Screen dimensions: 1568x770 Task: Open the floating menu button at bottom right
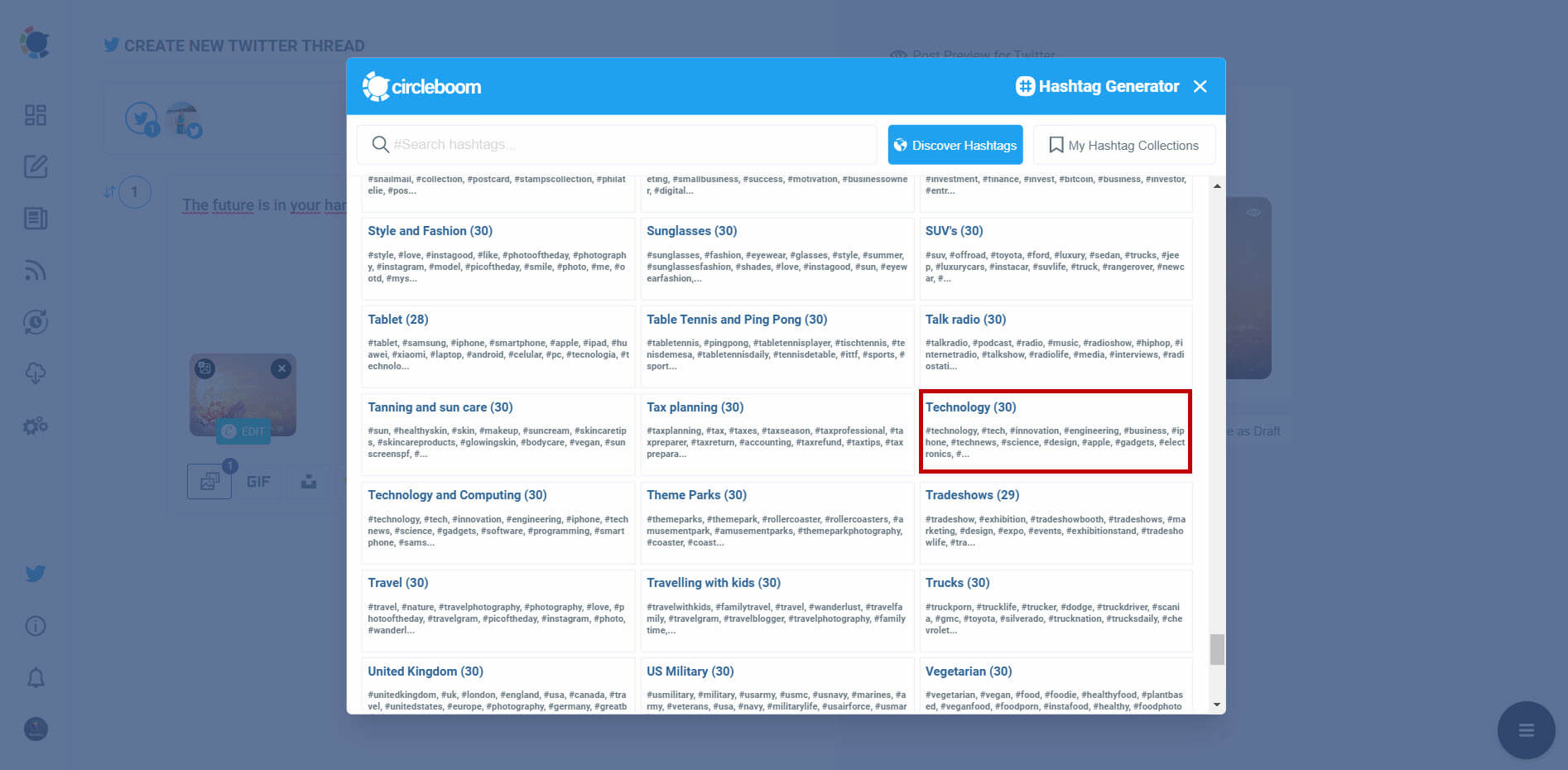pos(1526,729)
